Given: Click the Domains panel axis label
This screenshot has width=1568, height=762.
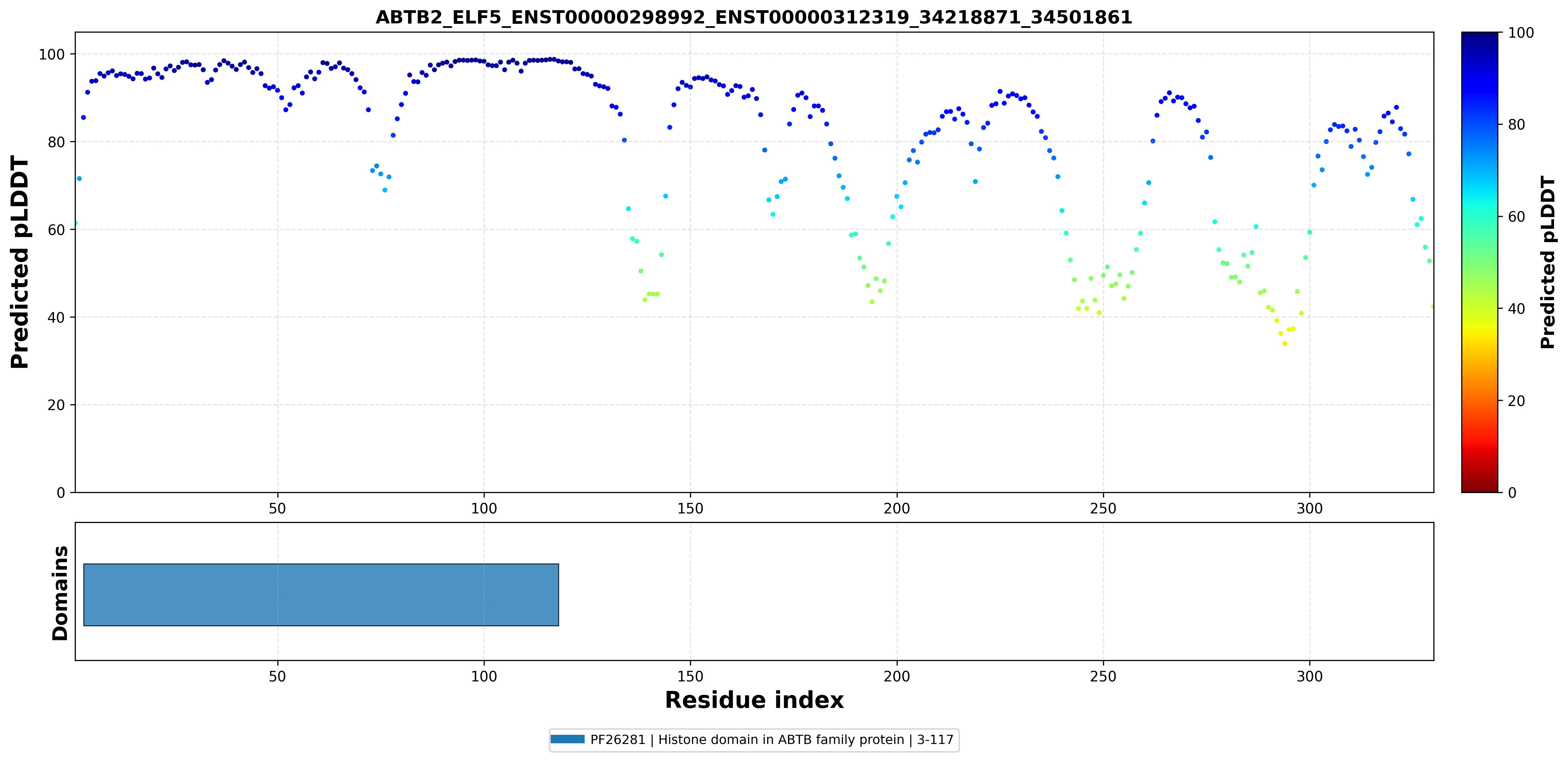Looking at the screenshot, I should coord(60,593).
